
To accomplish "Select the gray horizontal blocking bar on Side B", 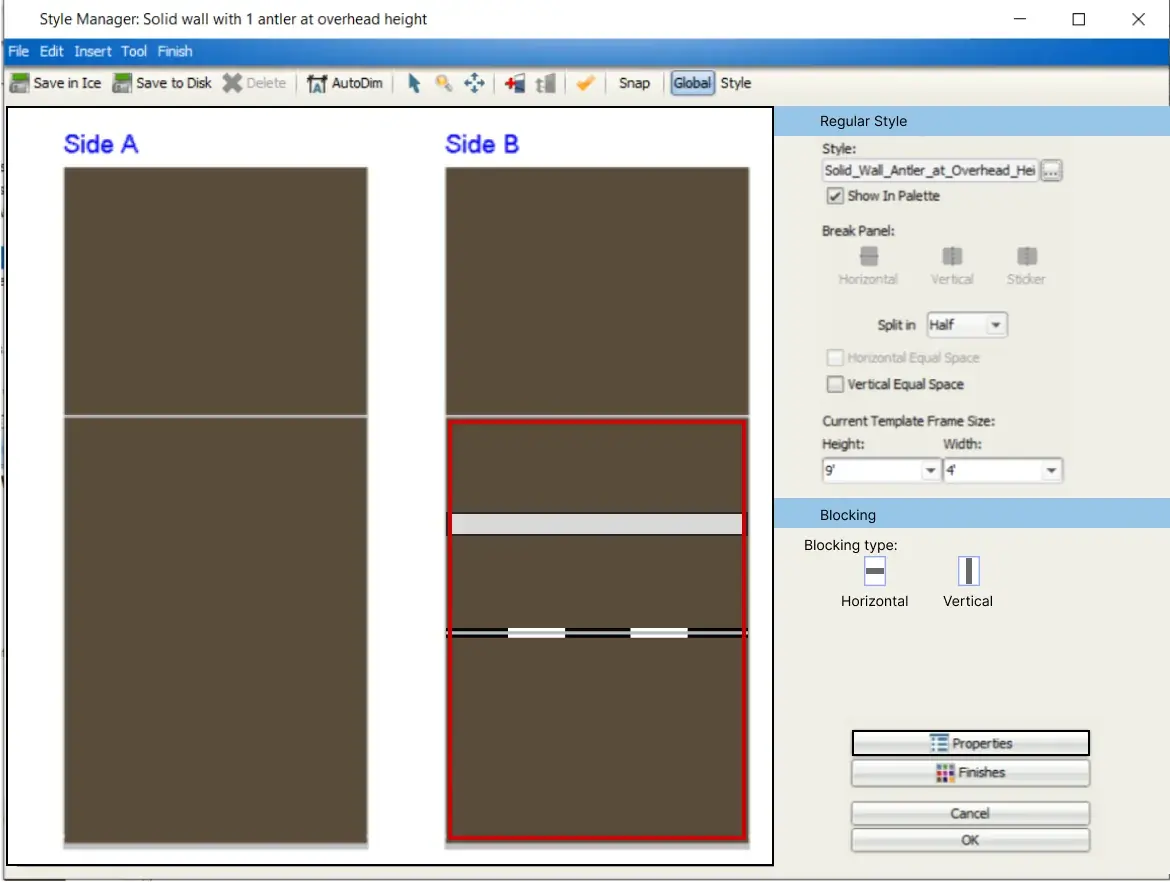I will click(x=597, y=524).
